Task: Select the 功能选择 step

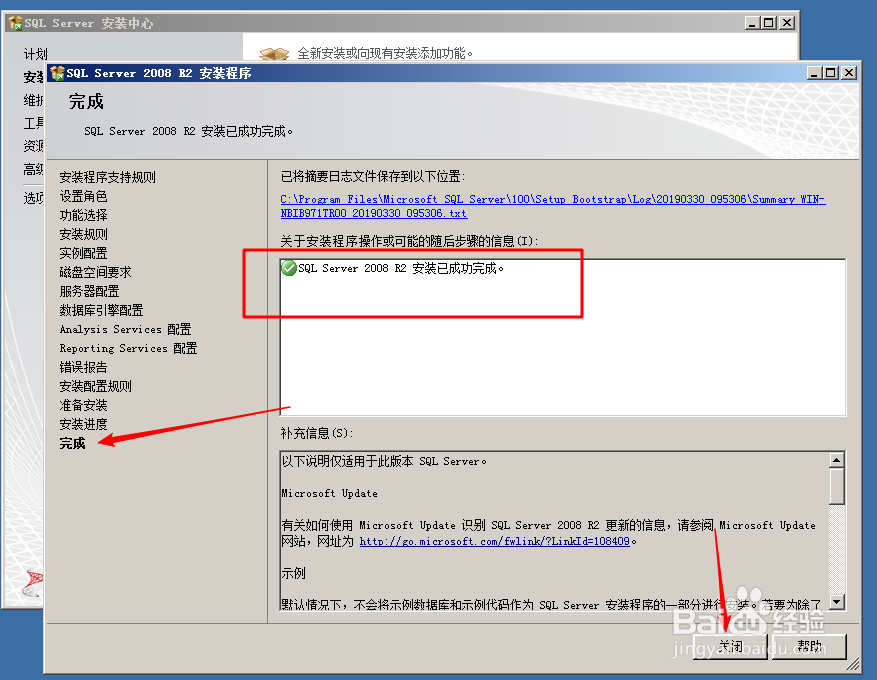Action: [x=83, y=215]
